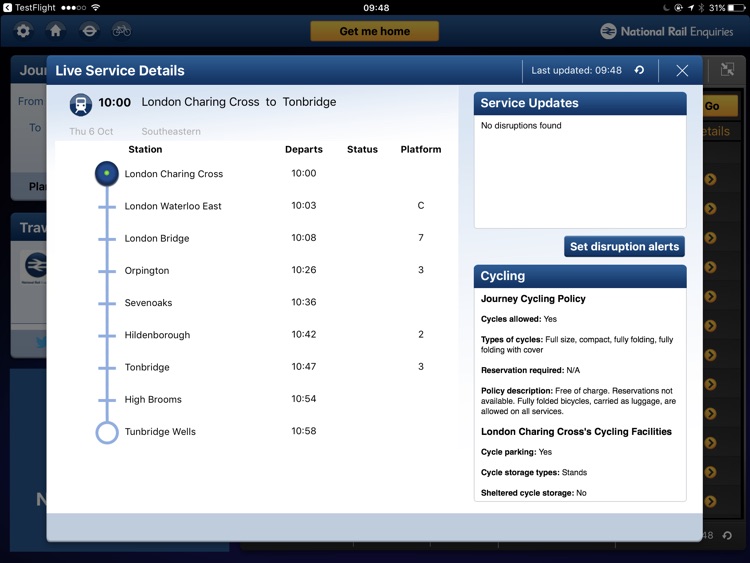750x563 pixels.
Task: Click the 10:26 departure time
Action: tap(304, 270)
